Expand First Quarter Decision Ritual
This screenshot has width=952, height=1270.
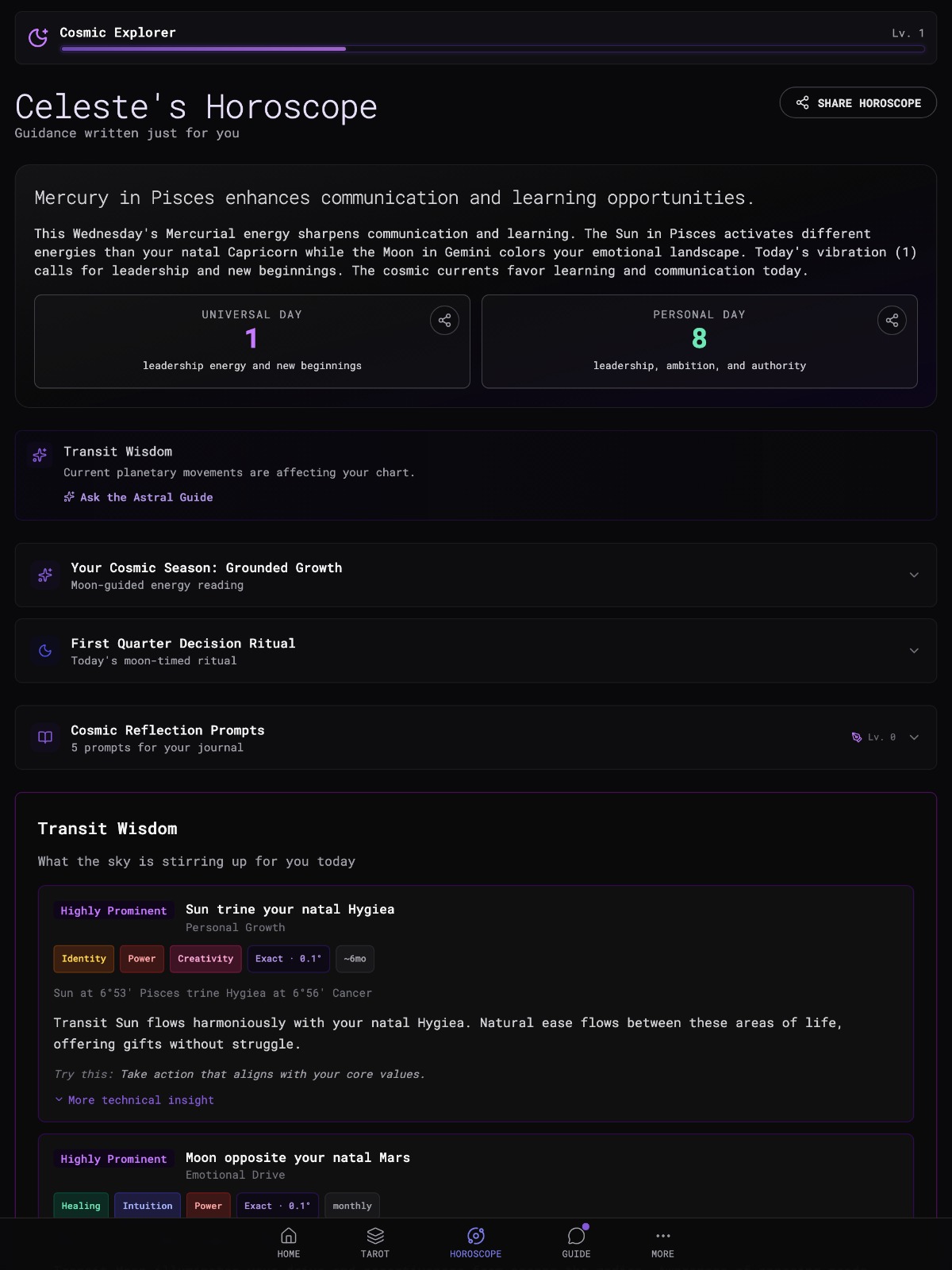tap(914, 650)
